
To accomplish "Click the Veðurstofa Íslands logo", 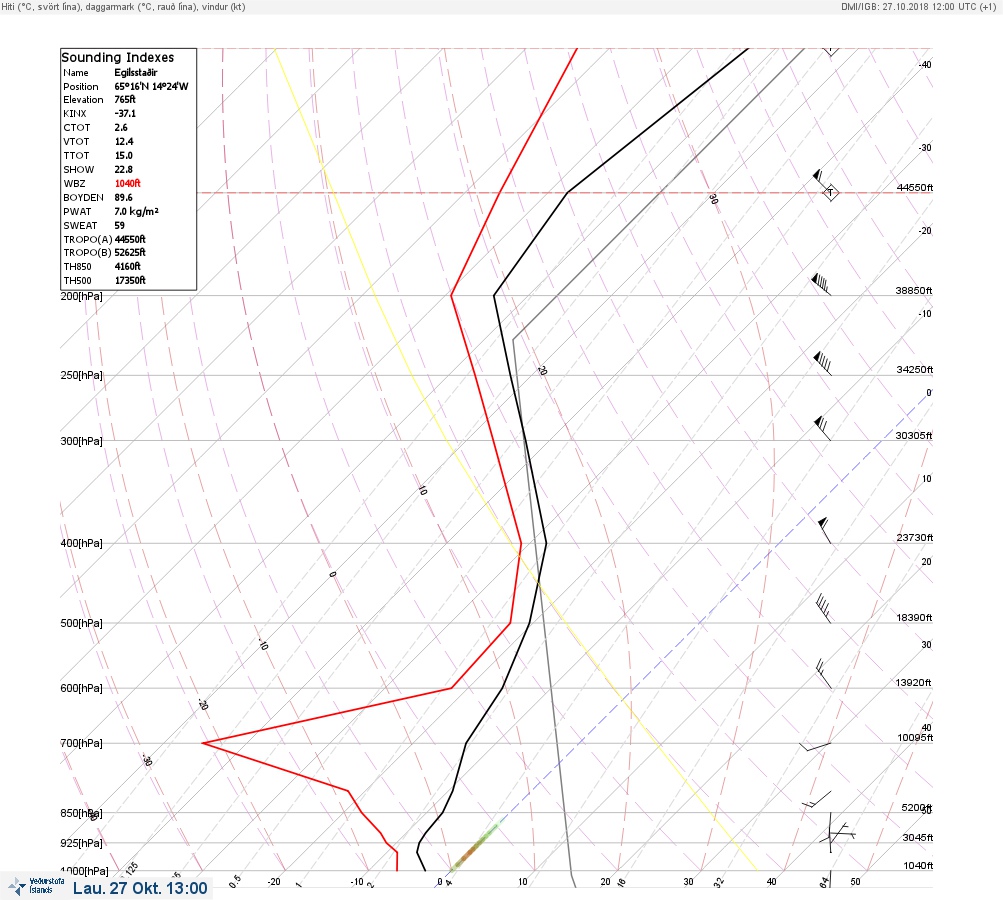I will [x=36, y=886].
